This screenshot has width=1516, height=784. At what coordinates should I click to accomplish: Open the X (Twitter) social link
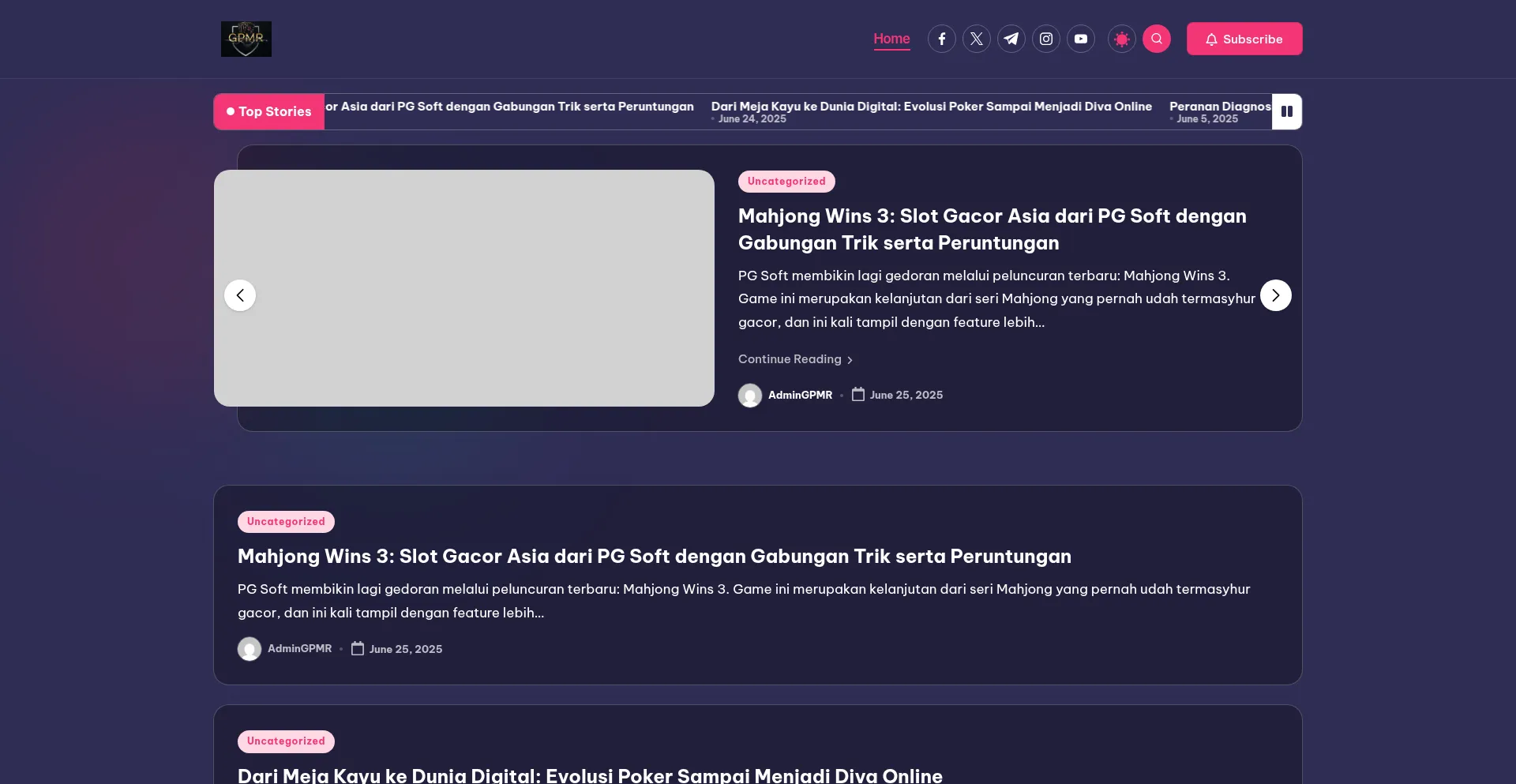(x=976, y=39)
